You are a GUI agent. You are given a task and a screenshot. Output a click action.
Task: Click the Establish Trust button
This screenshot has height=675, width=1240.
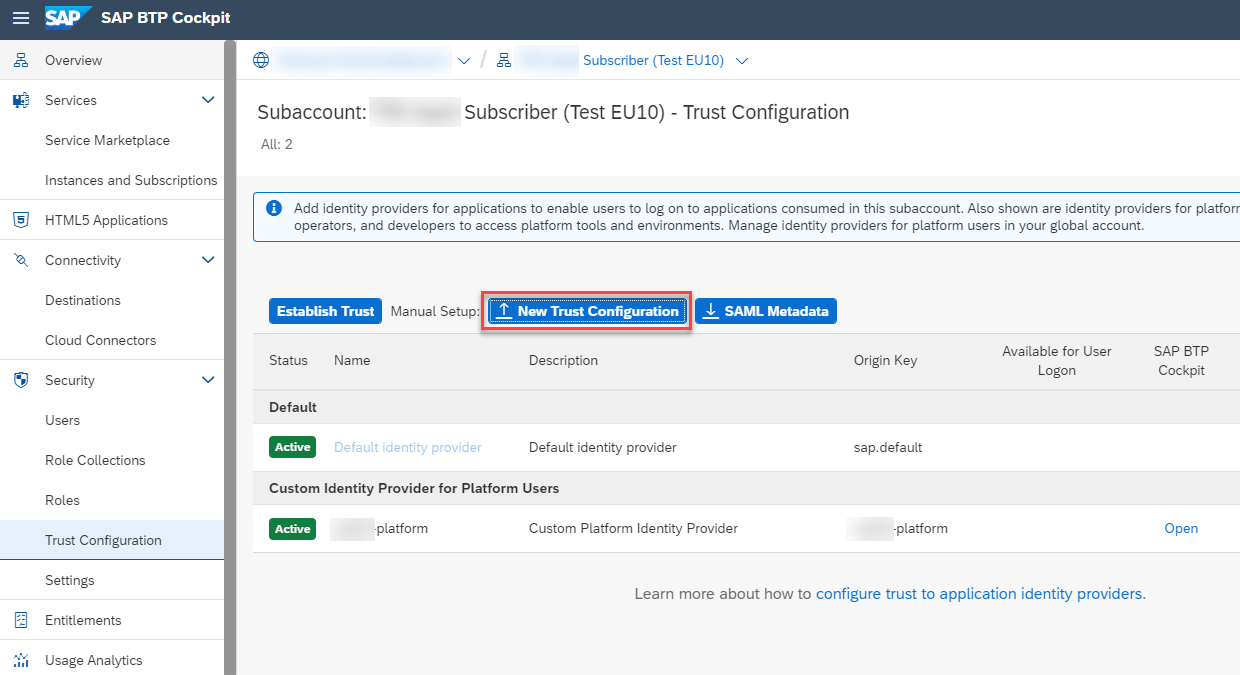point(326,311)
